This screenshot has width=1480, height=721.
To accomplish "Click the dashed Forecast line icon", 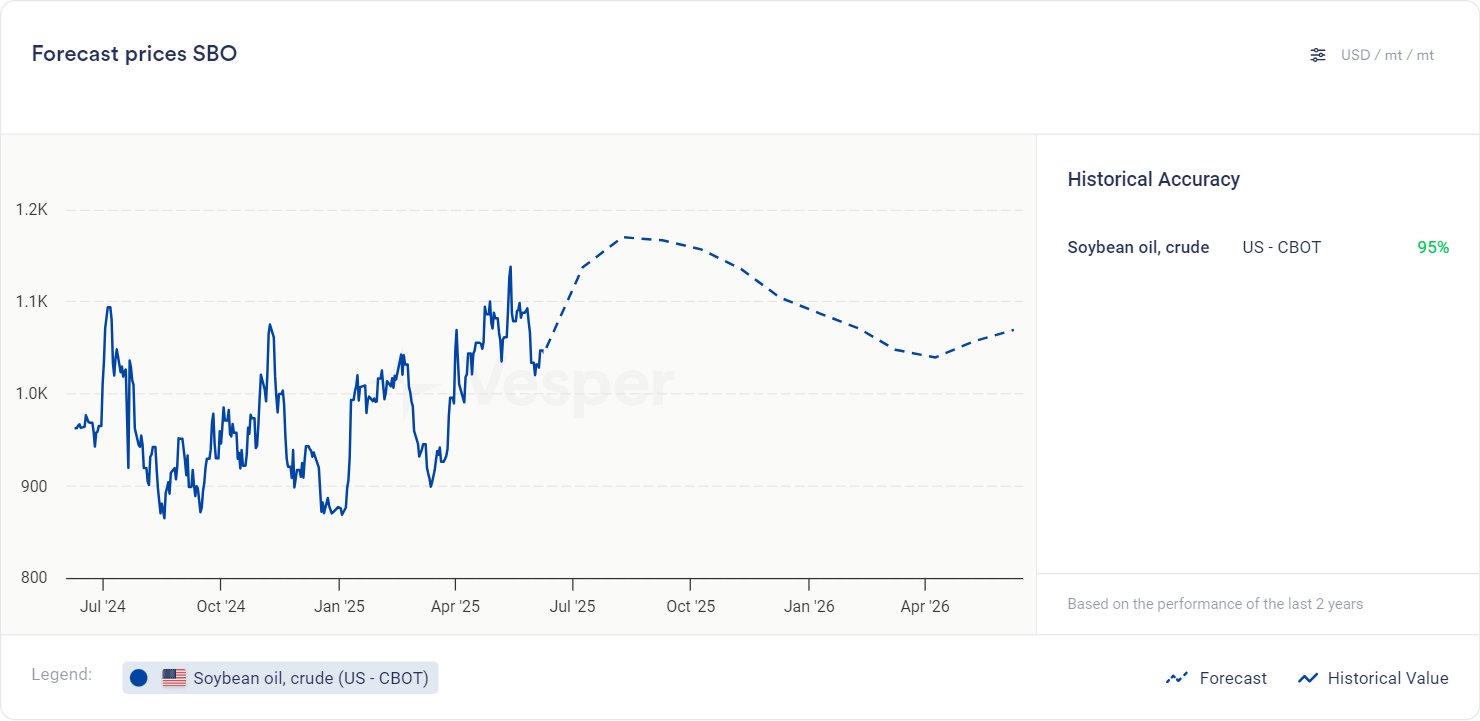I will click(x=1176, y=678).
